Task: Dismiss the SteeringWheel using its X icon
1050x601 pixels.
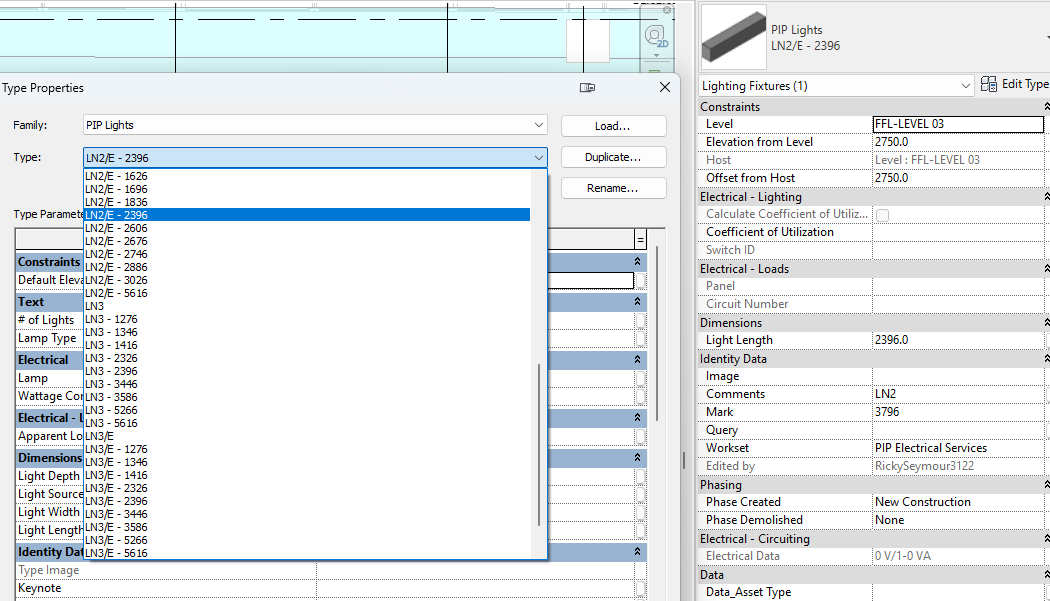Action: click(667, 10)
